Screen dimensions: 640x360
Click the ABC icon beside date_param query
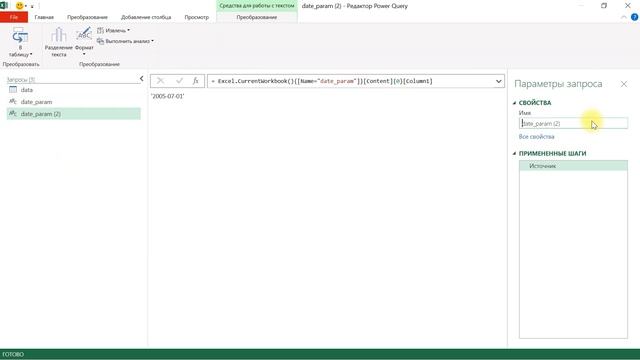pos(13,102)
